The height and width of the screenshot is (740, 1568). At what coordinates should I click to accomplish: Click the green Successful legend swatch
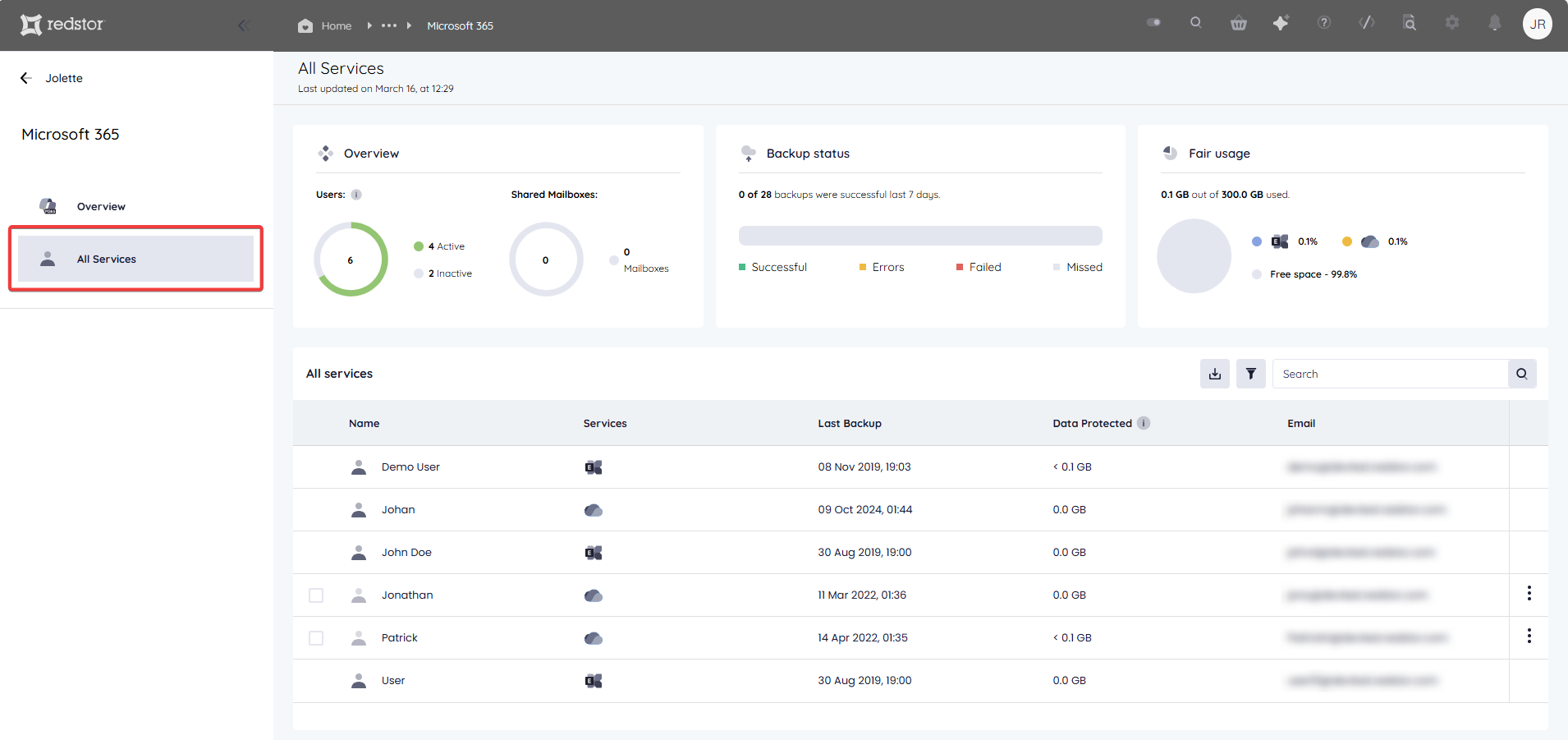[x=742, y=267]
